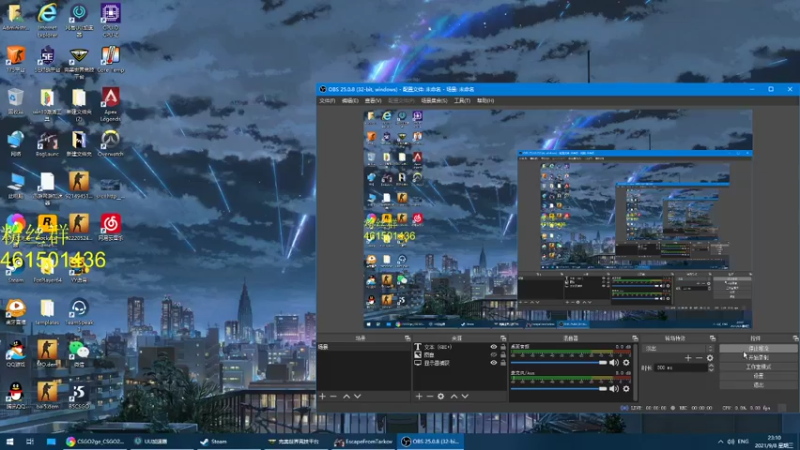Add a new source with plus icon
Screen dimensions: 800x450
tap(419, 396)
